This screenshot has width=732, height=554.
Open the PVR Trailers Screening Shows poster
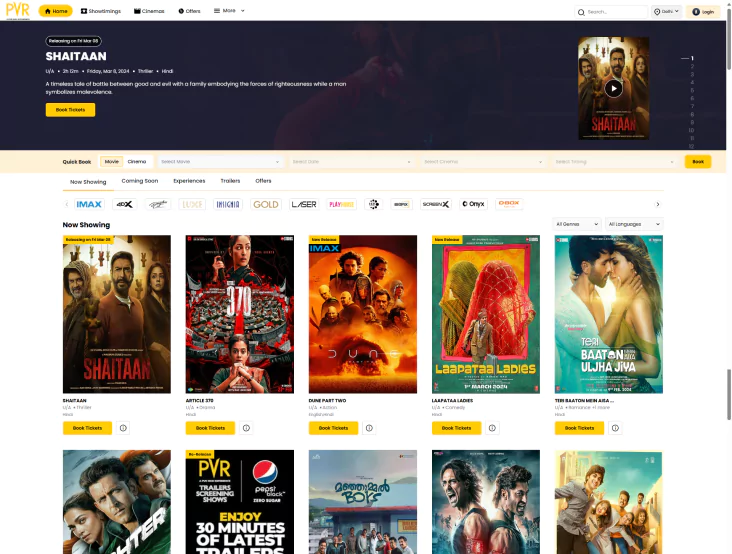pyautogui.click(x=240, y=502)
